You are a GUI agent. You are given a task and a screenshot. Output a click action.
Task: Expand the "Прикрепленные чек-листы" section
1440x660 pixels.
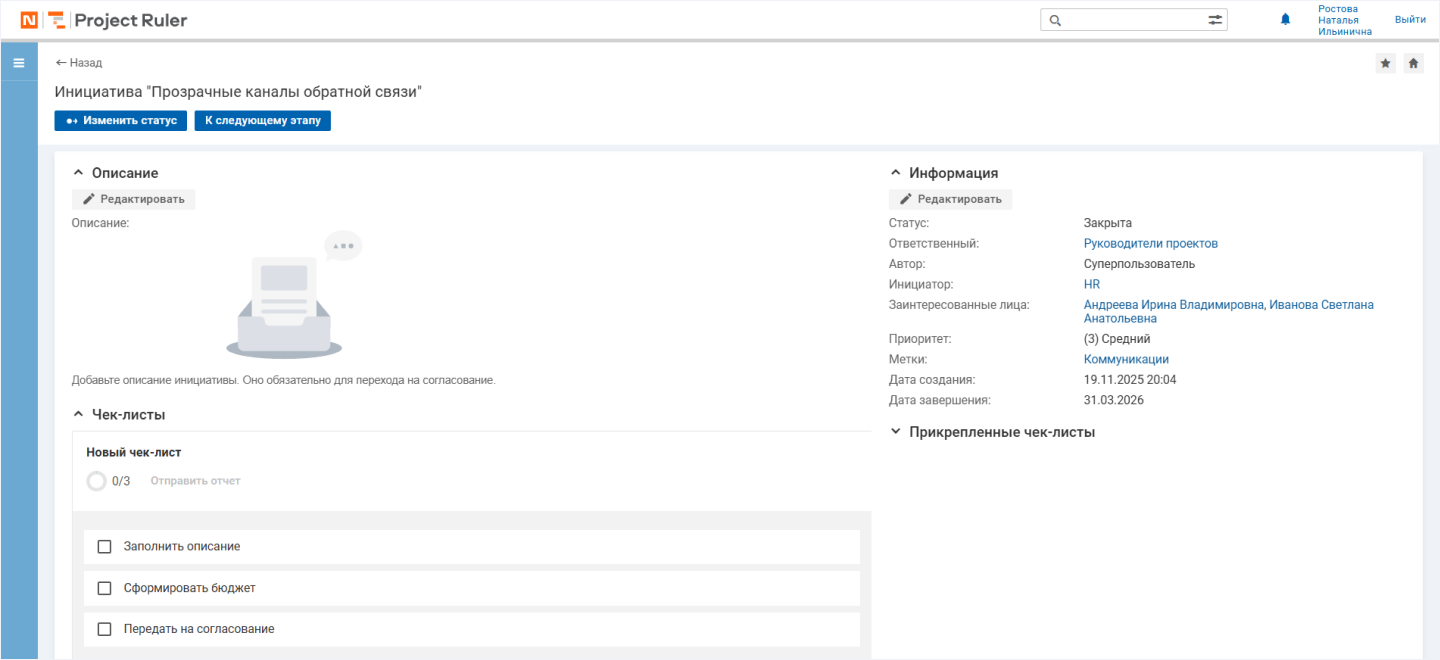(895, 432)
